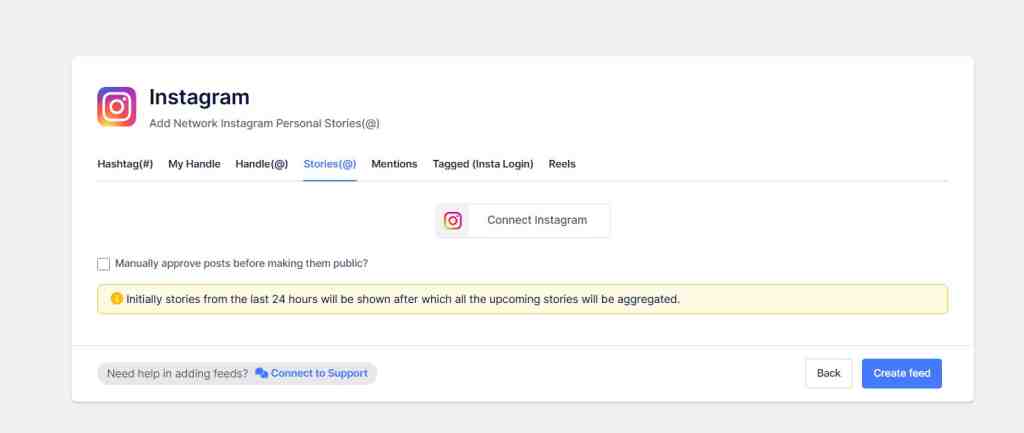Click the 'Need help in adding feeds?' text
Image resolution: width=1024 pixels, height=433 pixels.
[177, 374]
